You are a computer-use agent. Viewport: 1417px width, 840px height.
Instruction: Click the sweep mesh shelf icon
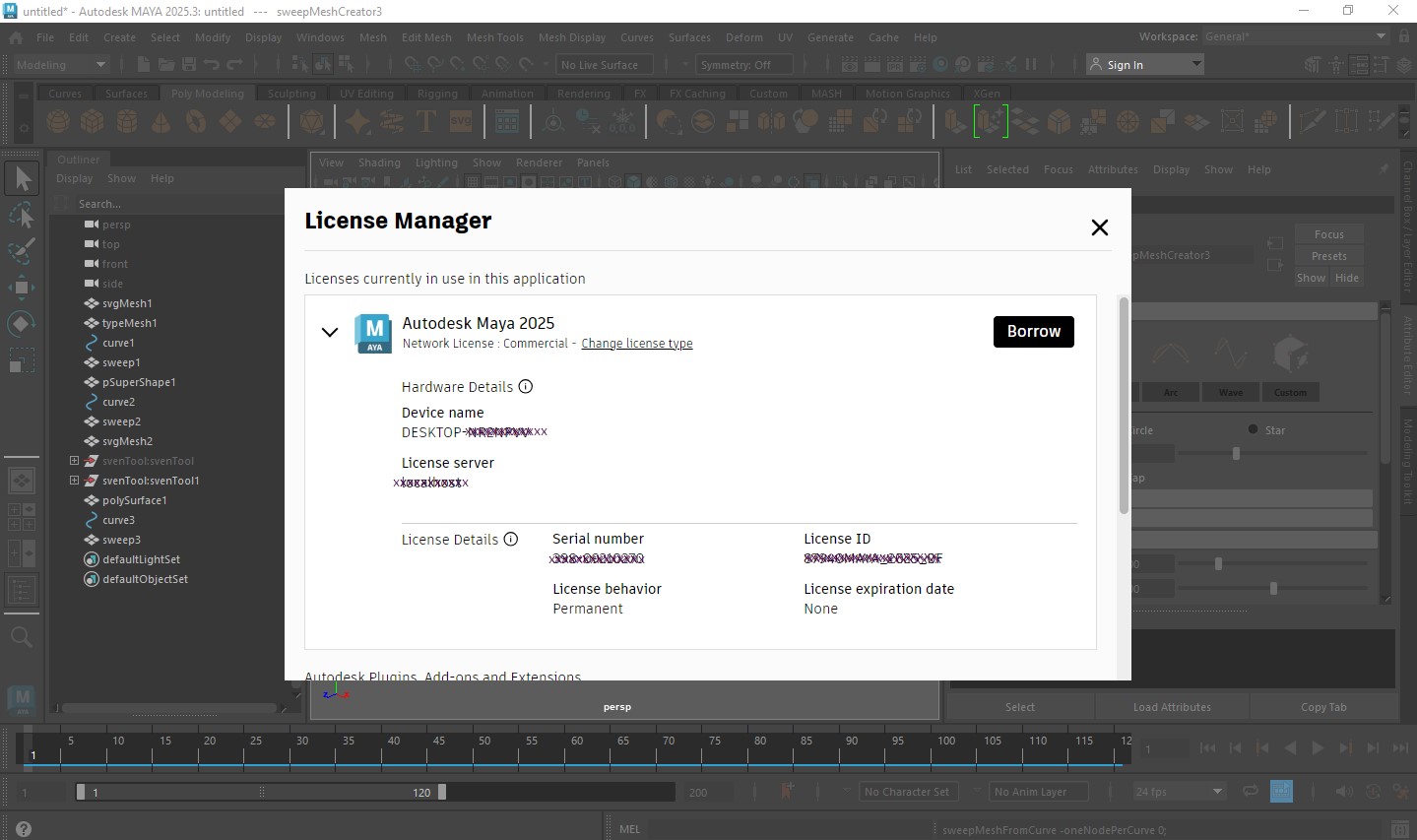click(392, 122)
